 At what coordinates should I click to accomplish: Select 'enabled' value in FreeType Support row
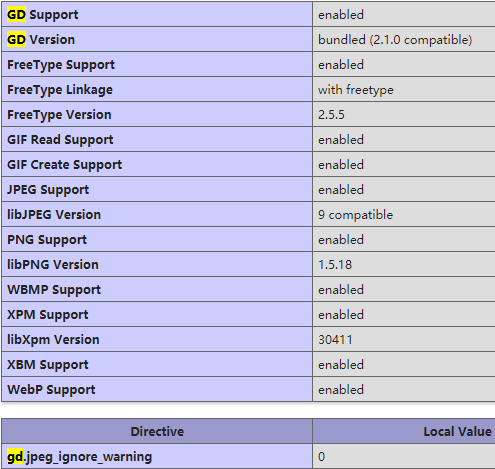tap(341, 65)
